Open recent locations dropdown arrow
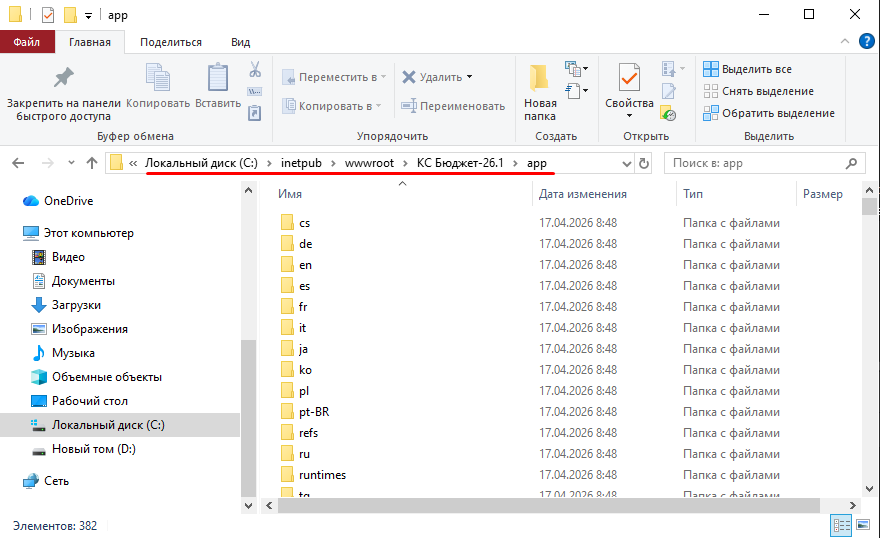 coord(71,163)
